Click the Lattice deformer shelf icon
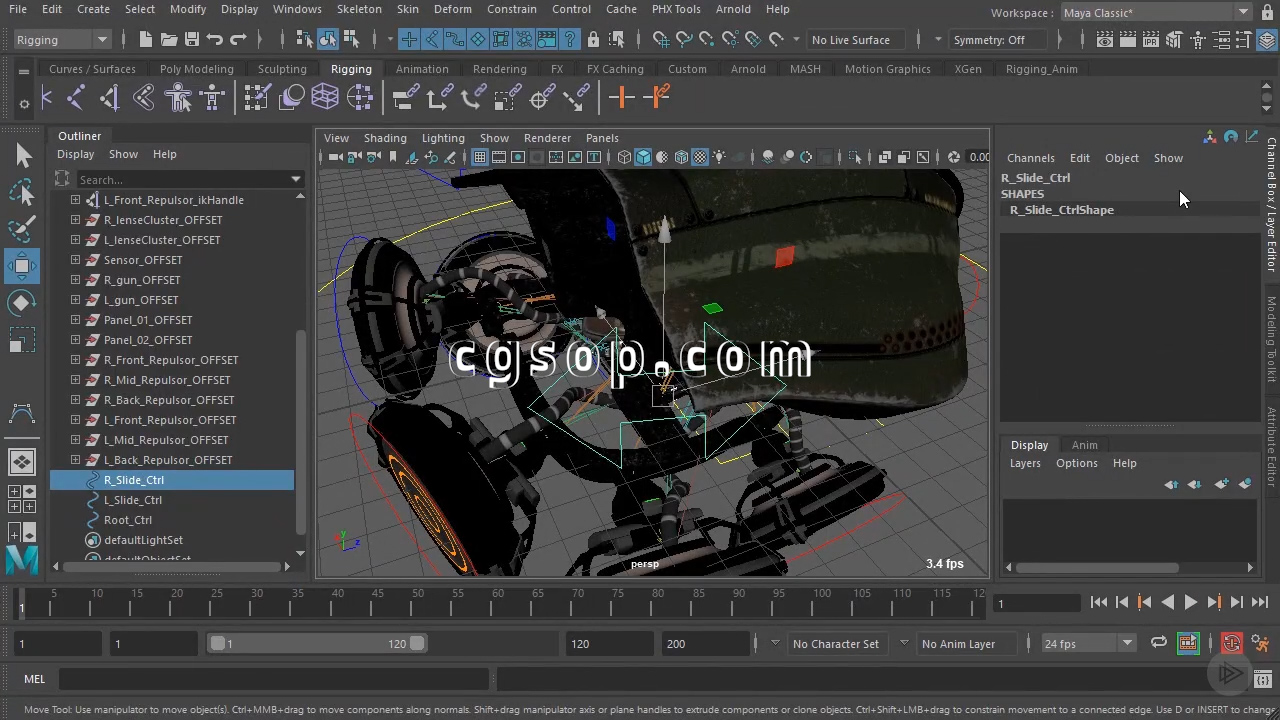Viewport: 1280px width, 720px height. (x=325, y=97)
